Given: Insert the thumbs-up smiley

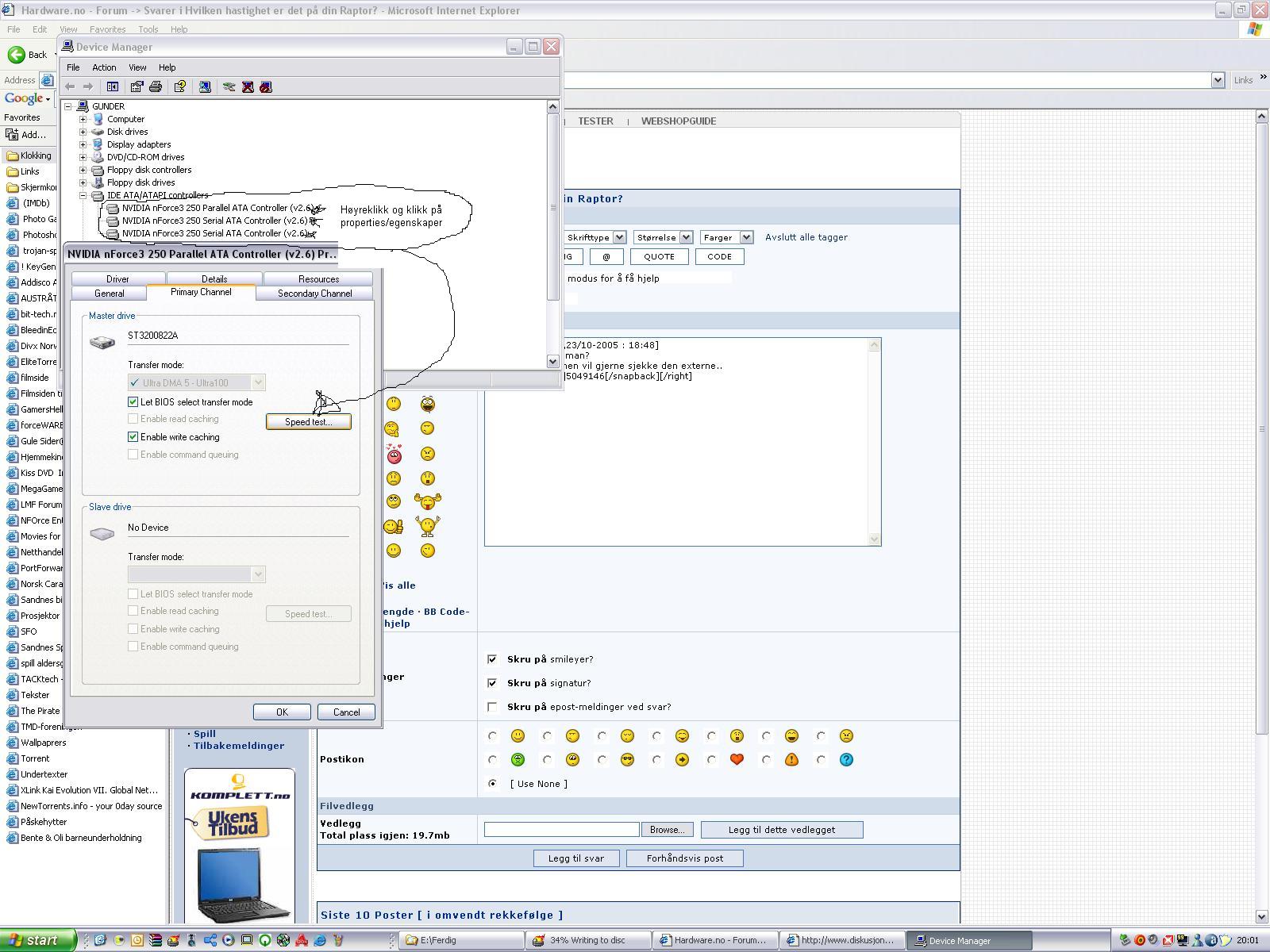Looking at the screenshot, I should point(393,526).
